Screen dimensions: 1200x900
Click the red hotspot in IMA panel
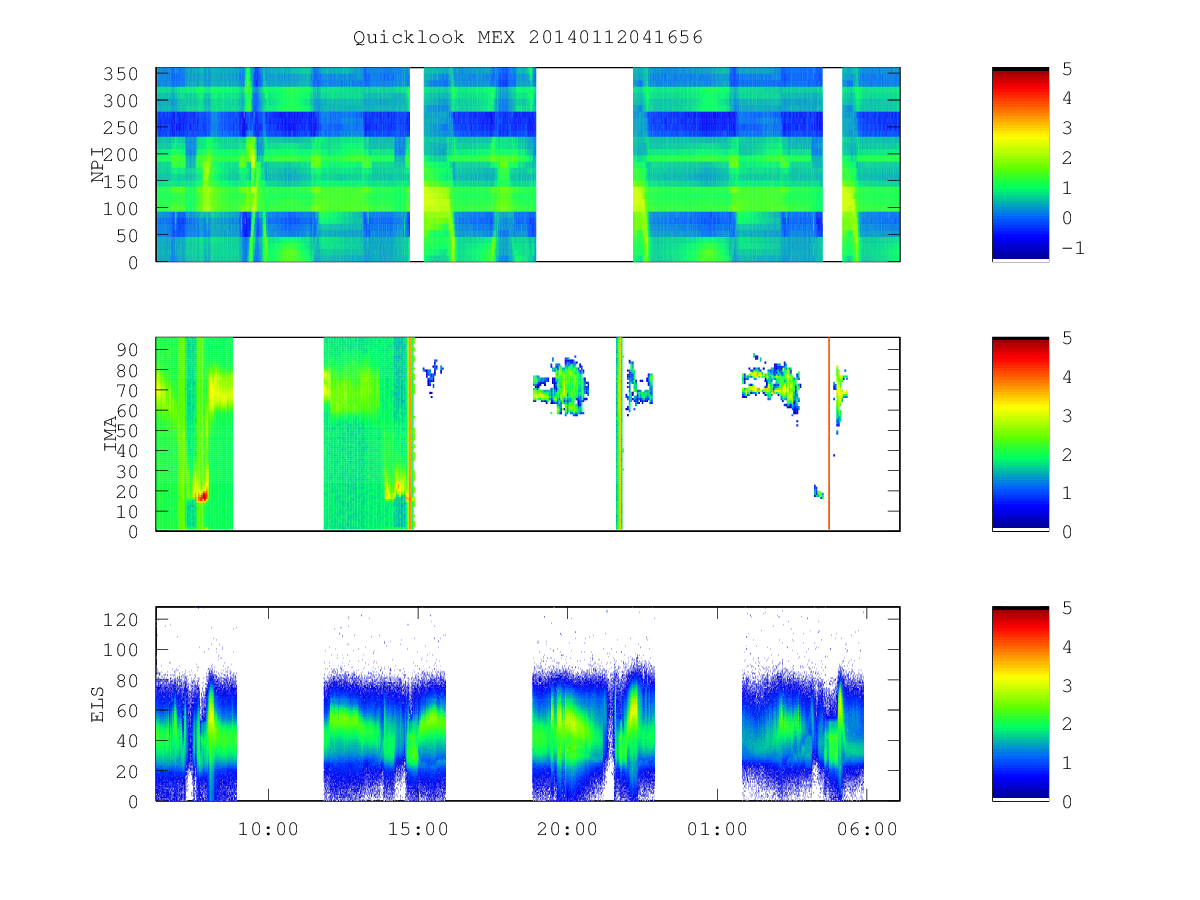click(202, 495)
